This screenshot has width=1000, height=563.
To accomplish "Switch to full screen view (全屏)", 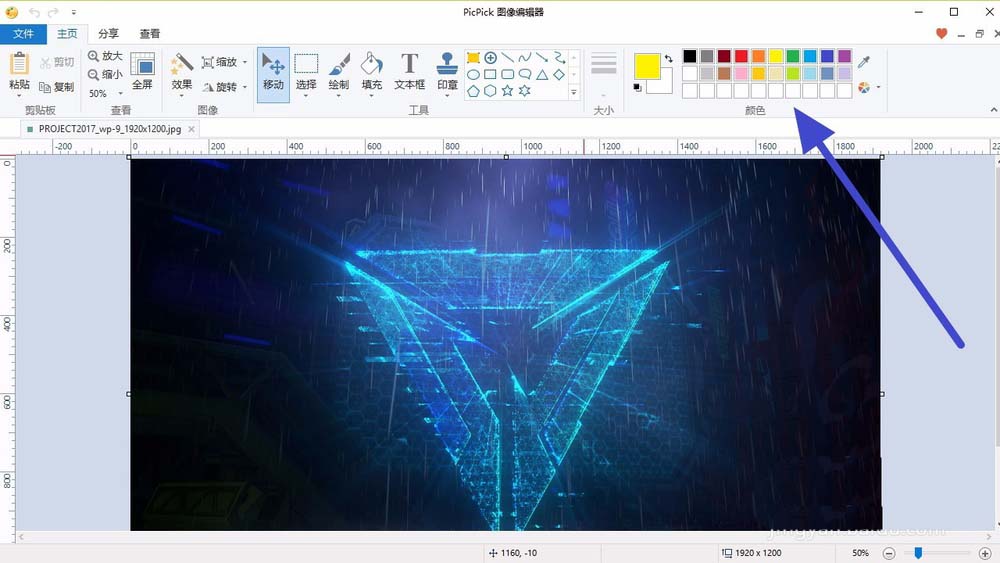I will tap(142, 71).
